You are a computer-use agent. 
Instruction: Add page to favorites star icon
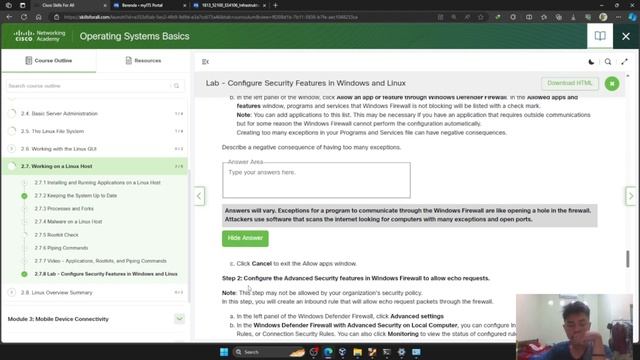pos(481,17)
